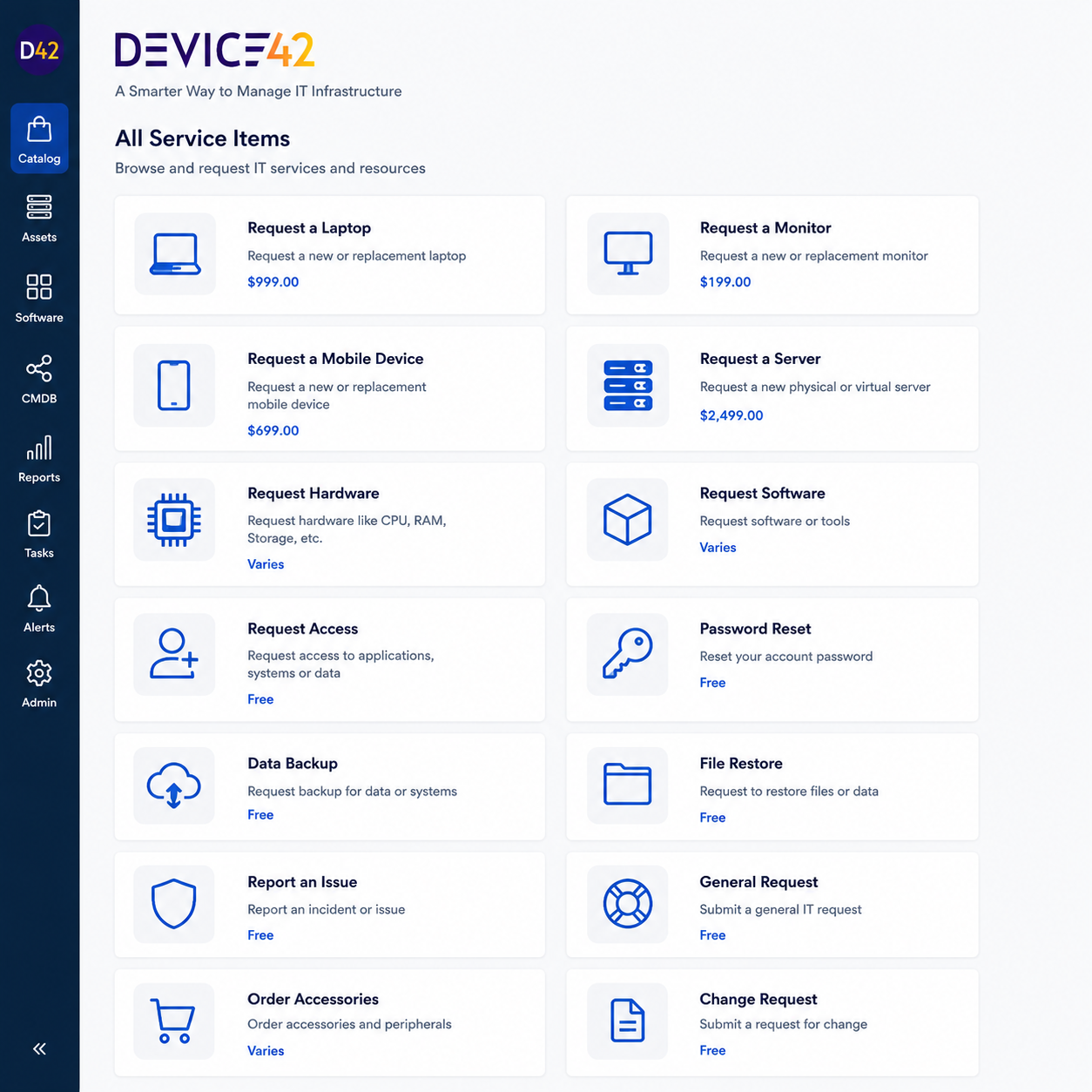Click the shield icon on Report an Issue
This screenshot has width=1092, height=1092.
(x=174, y=904)
